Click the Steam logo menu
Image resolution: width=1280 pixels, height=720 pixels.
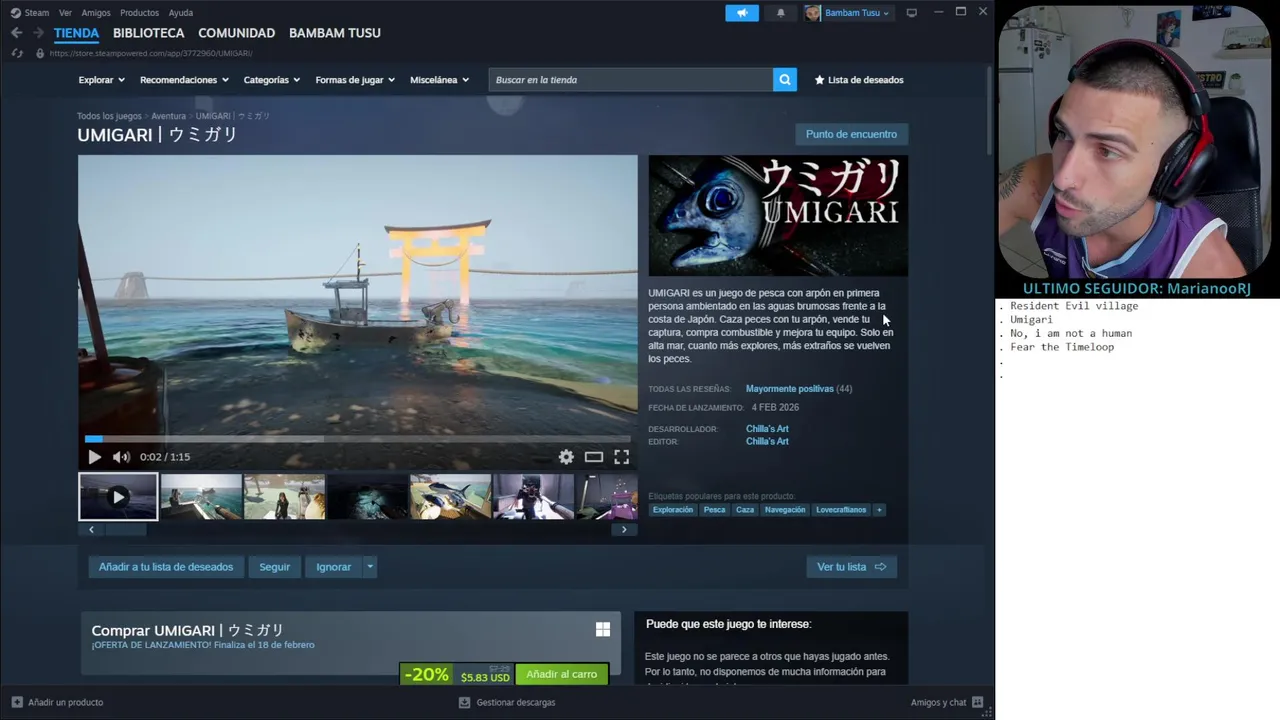pyautogui.click(x=16, y=13)
